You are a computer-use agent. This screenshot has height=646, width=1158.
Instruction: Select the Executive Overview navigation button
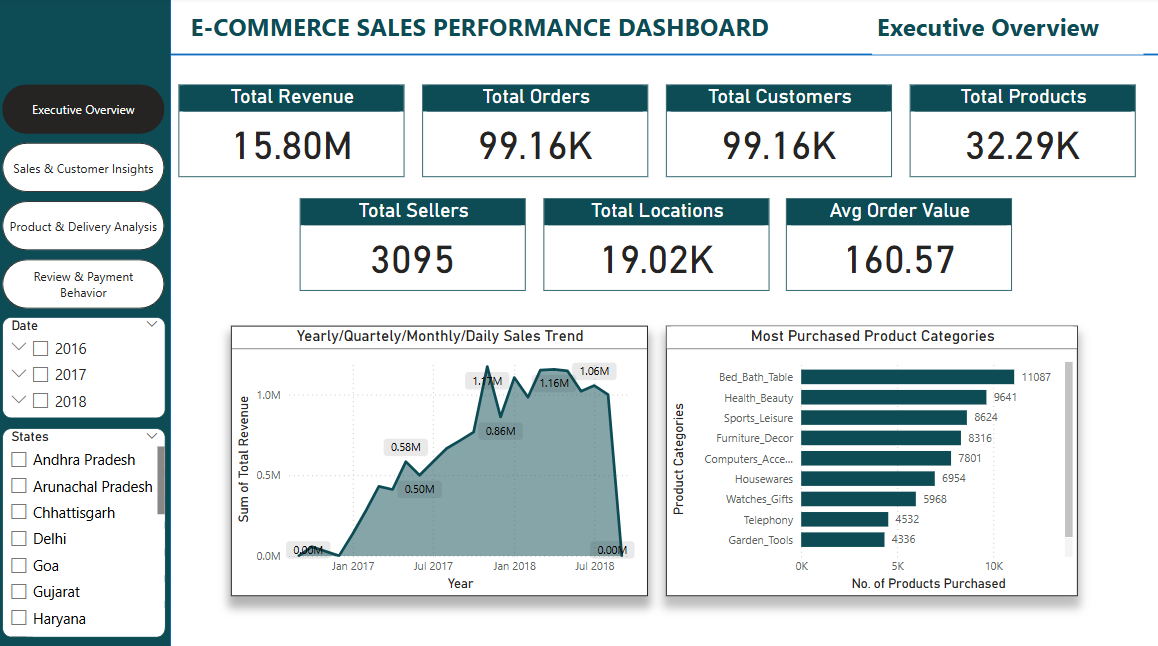tap(83, 110)
